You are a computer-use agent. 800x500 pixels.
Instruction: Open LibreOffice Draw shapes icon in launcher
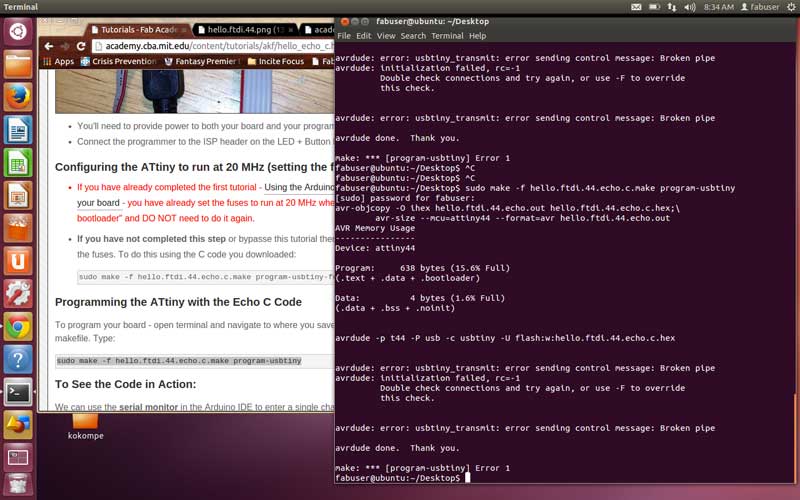coord(18,425)
